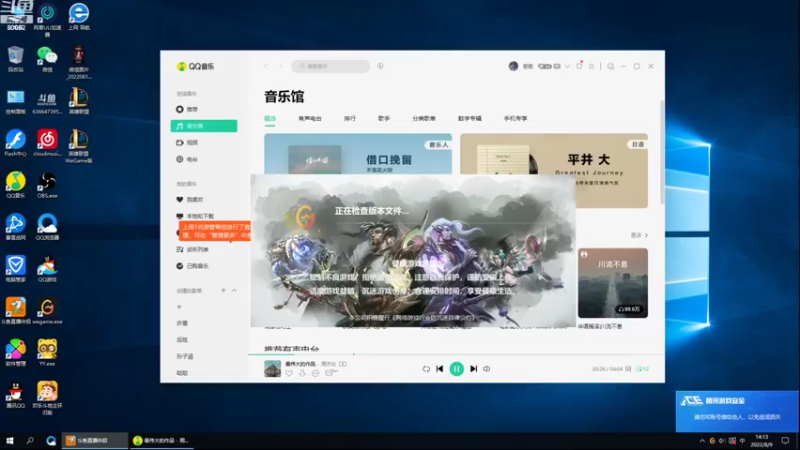Play the previous track
The height and width of the screenshot is (450, 800).
tap(440, 369)
